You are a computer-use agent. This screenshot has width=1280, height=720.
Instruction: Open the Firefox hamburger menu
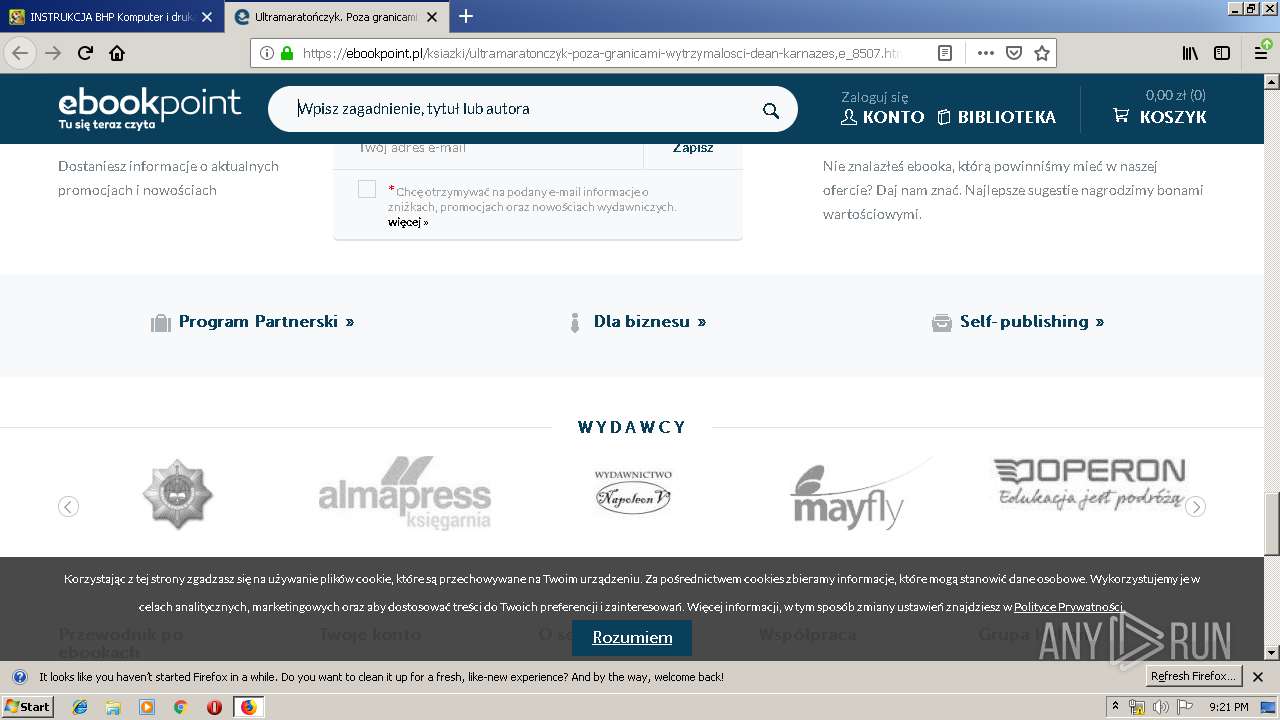[1261, 53]
